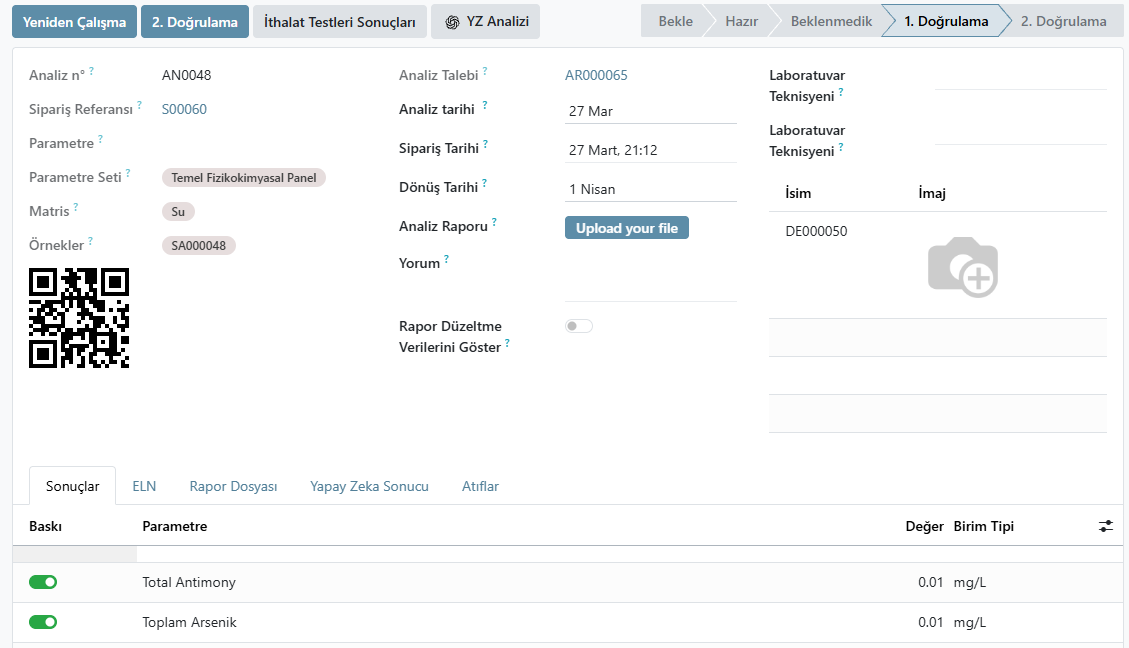Viewport: 1129px width, 648px height.
Task: Open sales order S00060 link
Action: click(184, 109)
